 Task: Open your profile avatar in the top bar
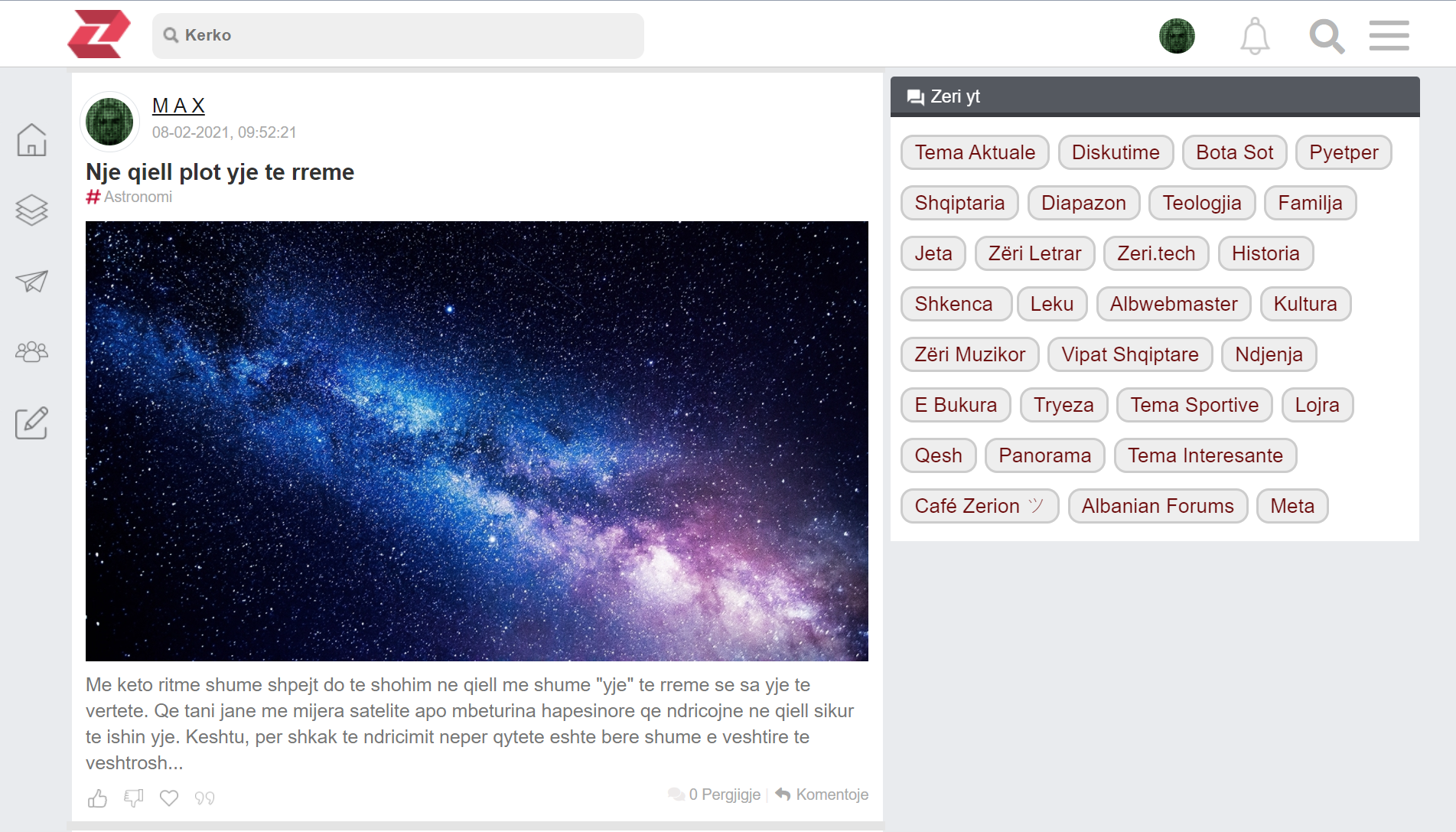pyautogui.click(x=1177, y=35)
